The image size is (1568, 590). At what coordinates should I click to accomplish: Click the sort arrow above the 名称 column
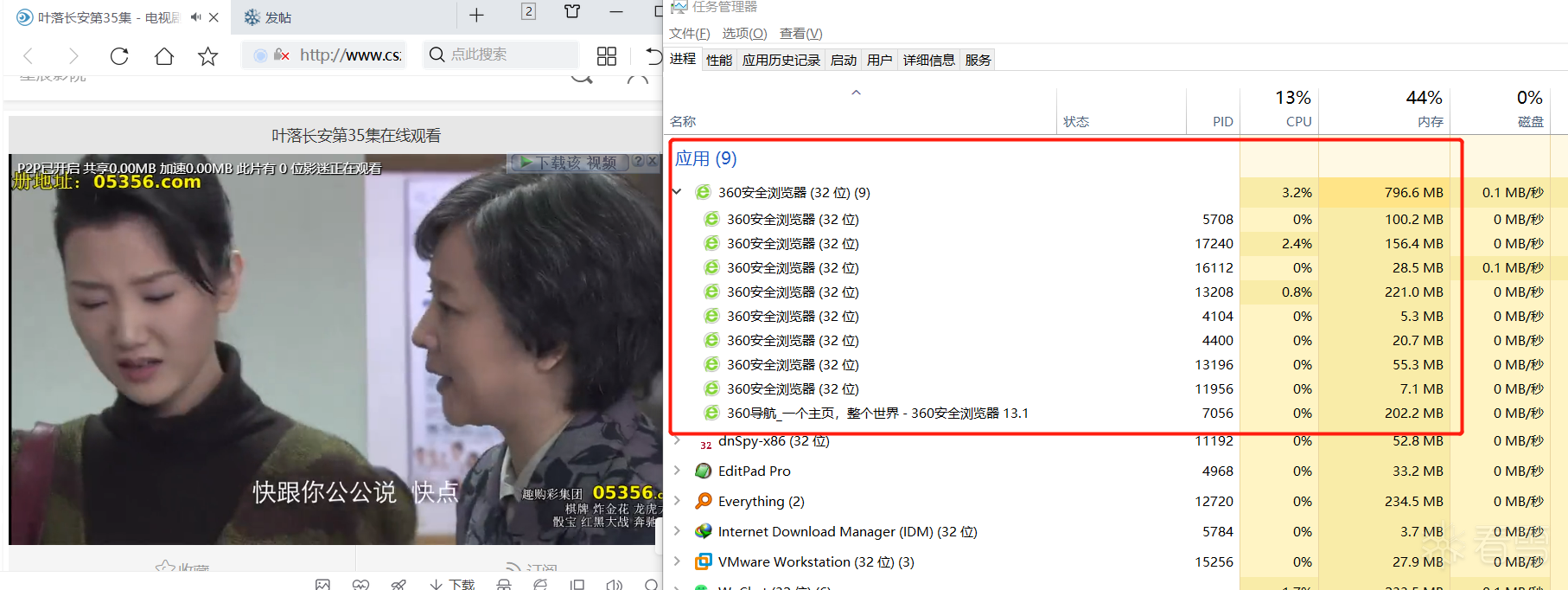point(856,93)
